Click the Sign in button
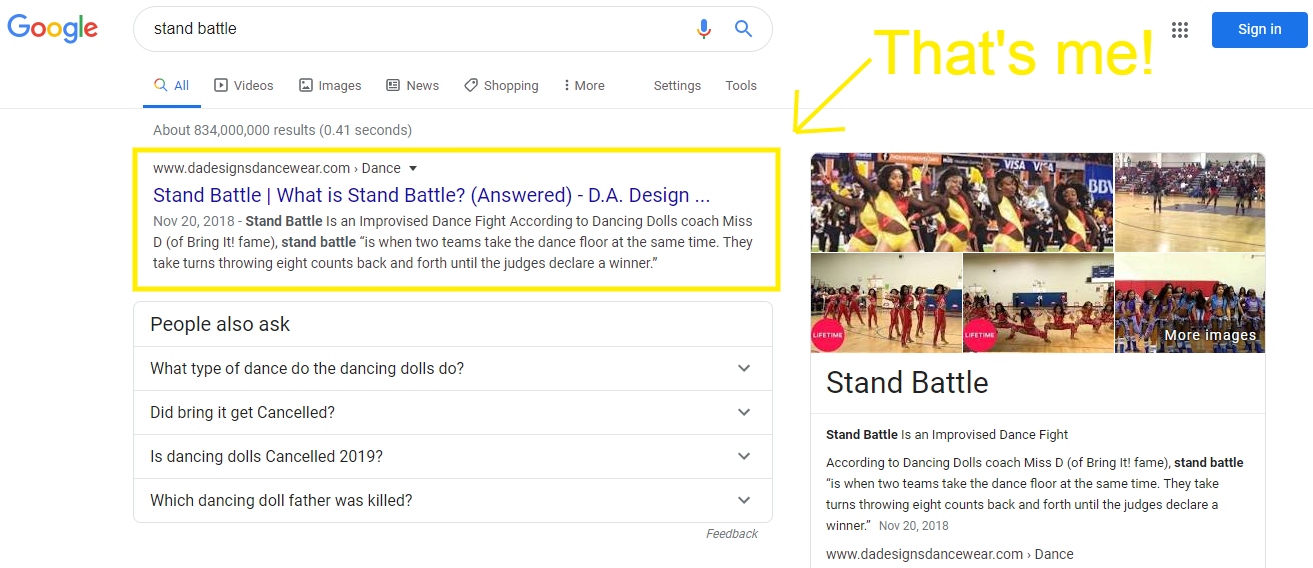Image resolution: width=1313 pixels, height=568 pixels. point(1259,30)
